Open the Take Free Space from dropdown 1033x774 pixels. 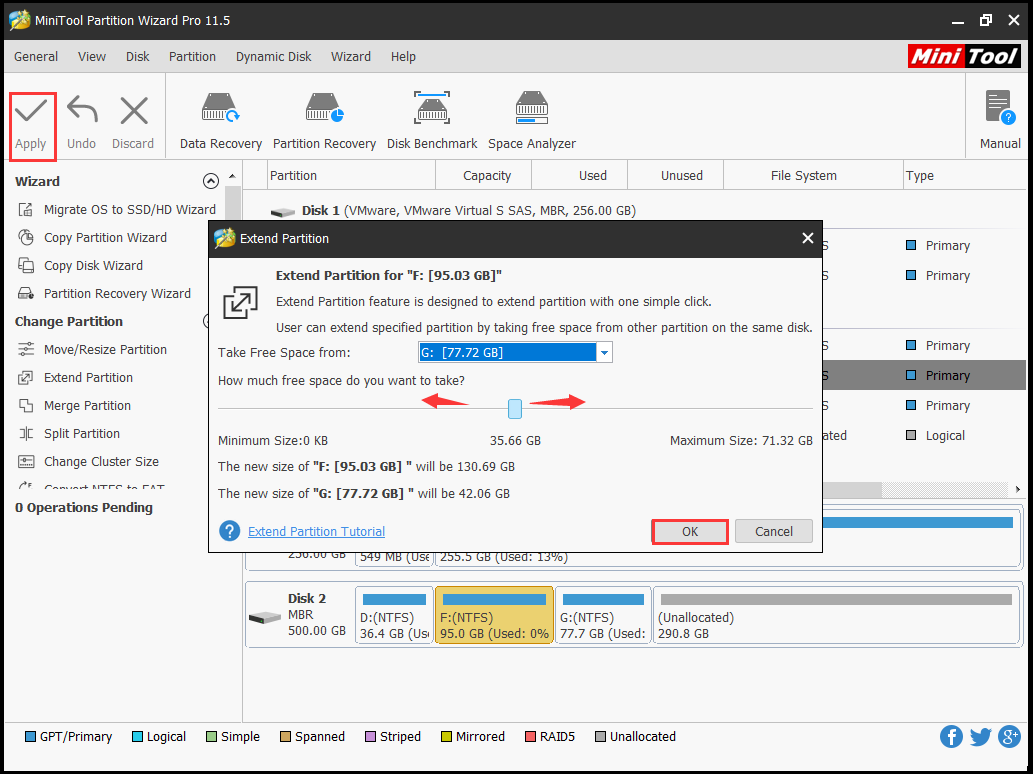pyautogui.click(x=604, y=352)
